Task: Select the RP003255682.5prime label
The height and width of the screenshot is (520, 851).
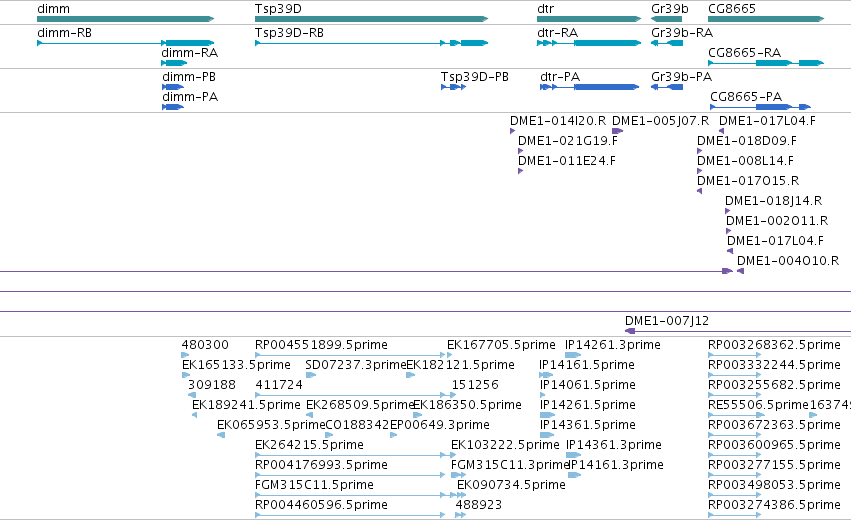Action: (774, 385)
